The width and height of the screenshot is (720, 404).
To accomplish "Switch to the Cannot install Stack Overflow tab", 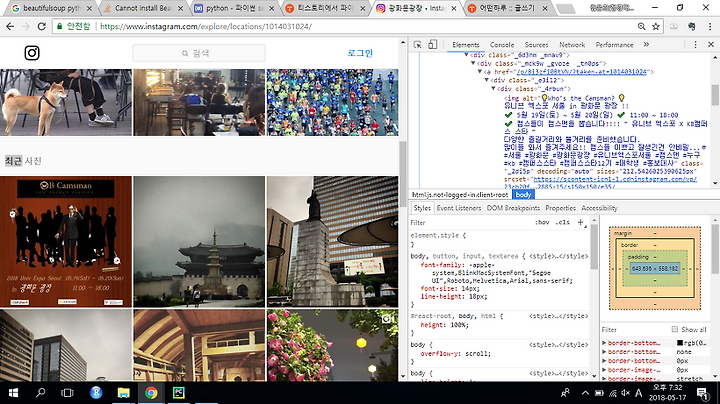I will click(140, 8).
